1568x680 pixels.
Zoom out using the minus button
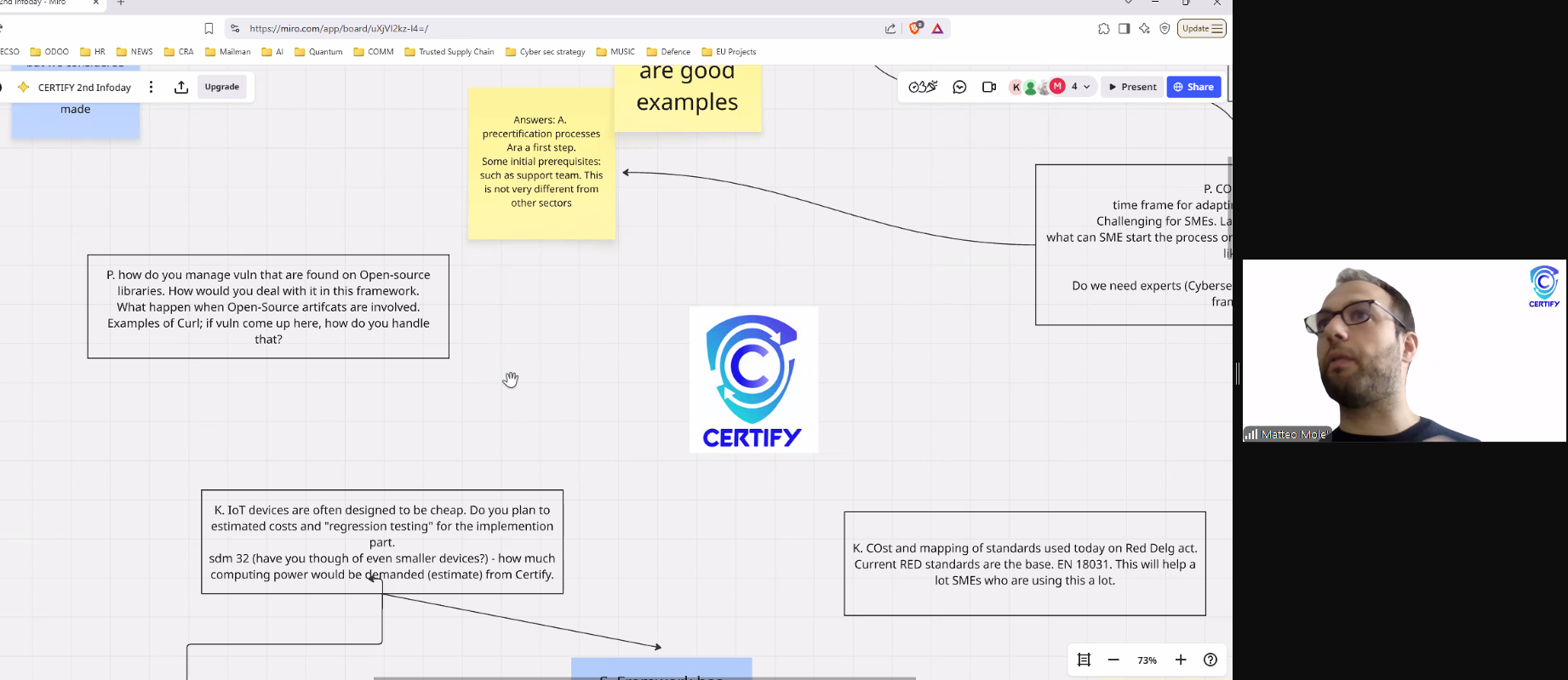point(1113,660)
